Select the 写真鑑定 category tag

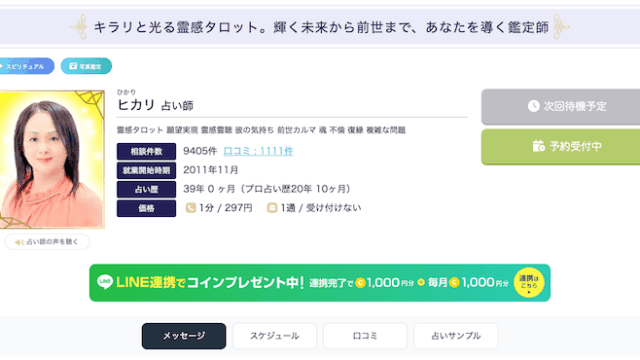pyautogui.click(x=86, y=66)
